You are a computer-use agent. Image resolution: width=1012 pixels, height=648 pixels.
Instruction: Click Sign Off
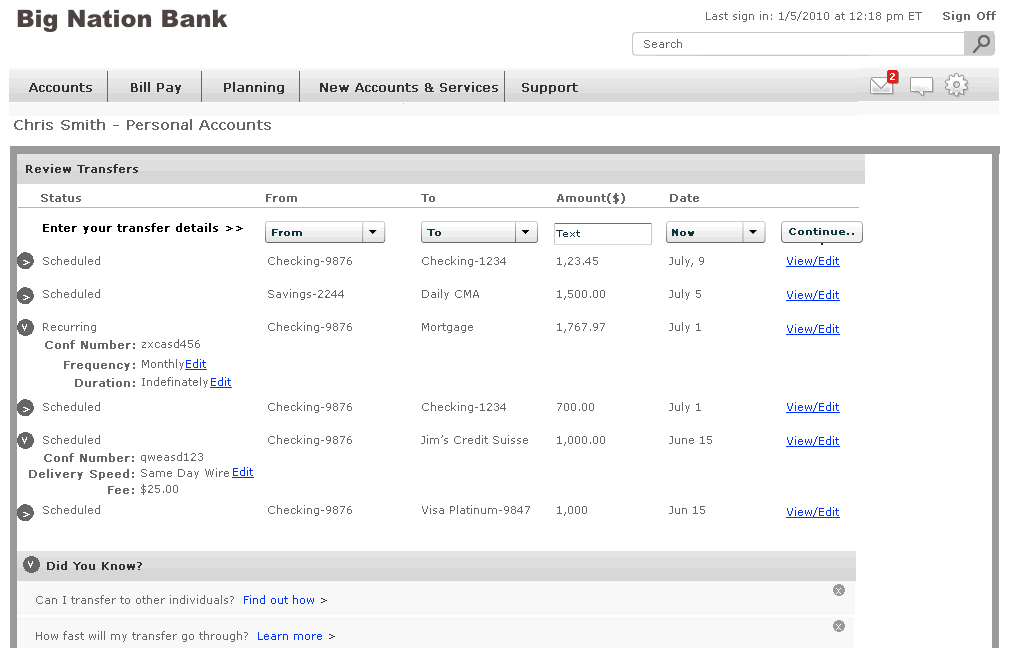click(969, 16)
